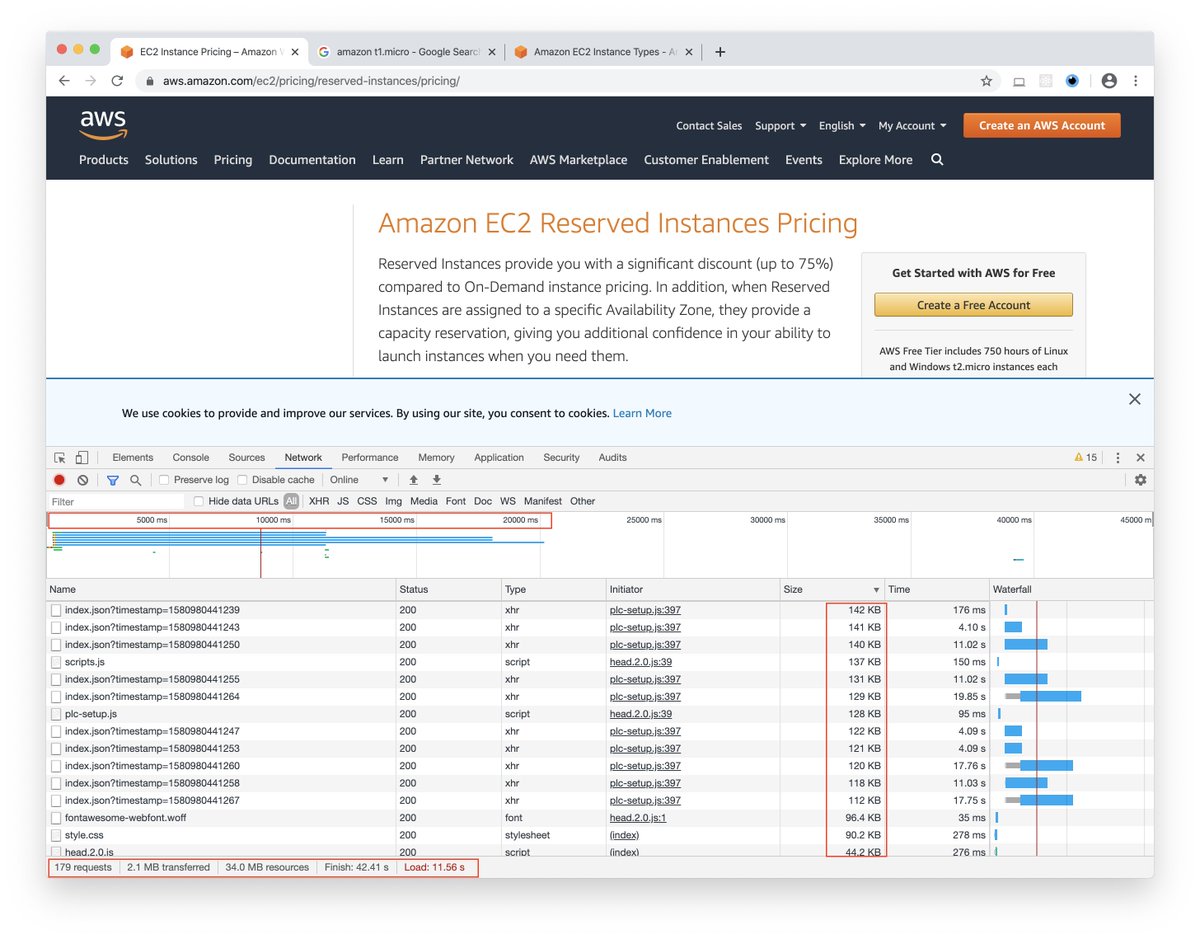
Task: Bookmark this page with star icon
Action: click(986, 81)
